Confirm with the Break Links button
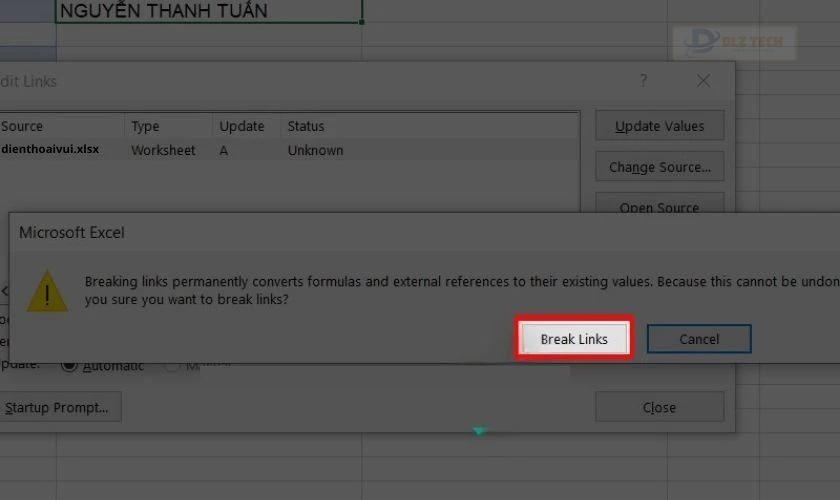Screen dimensions: 840x500 (x=574, y=339)
